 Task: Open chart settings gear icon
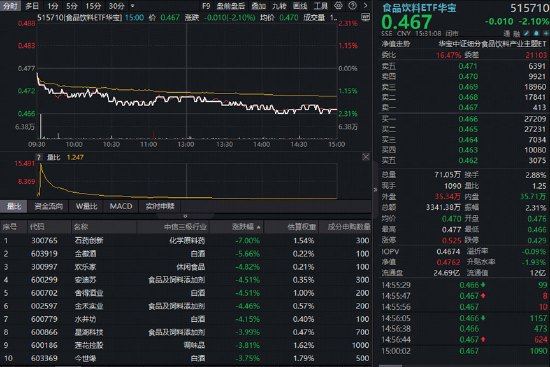[x=338, y=6]
